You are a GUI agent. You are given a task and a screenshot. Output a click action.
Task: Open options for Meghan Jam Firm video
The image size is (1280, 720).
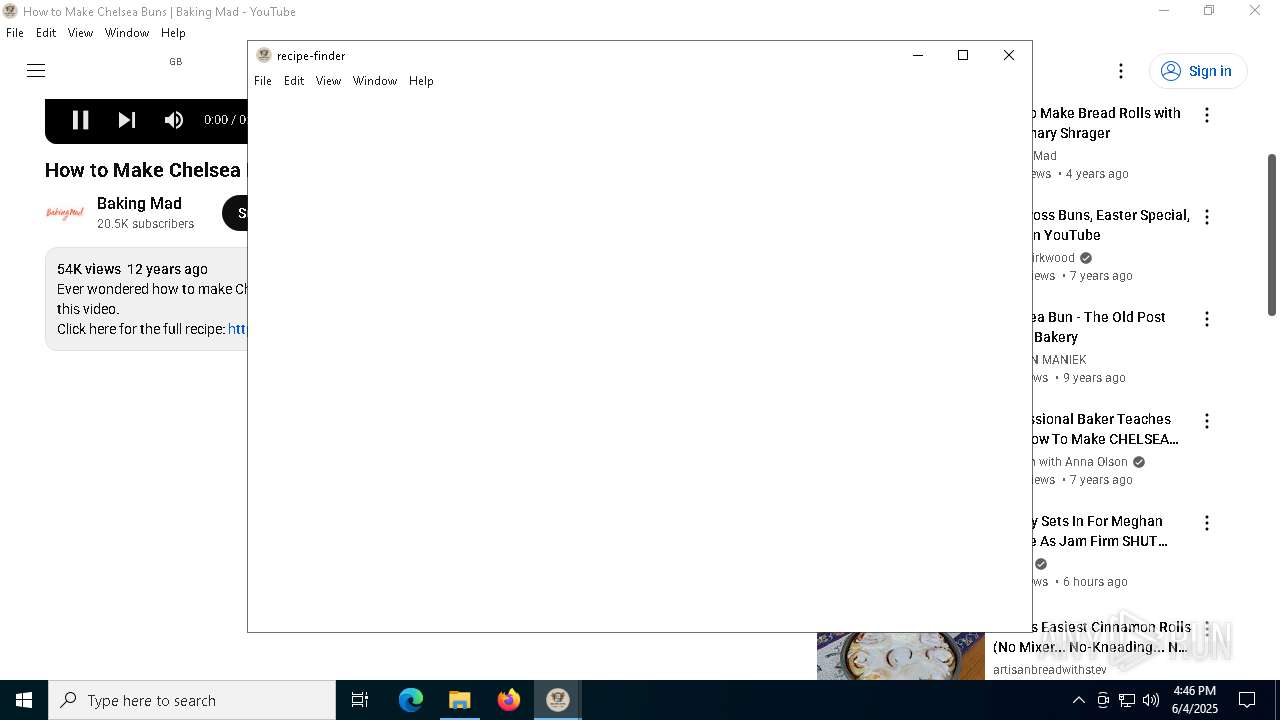click(1207, 523)
